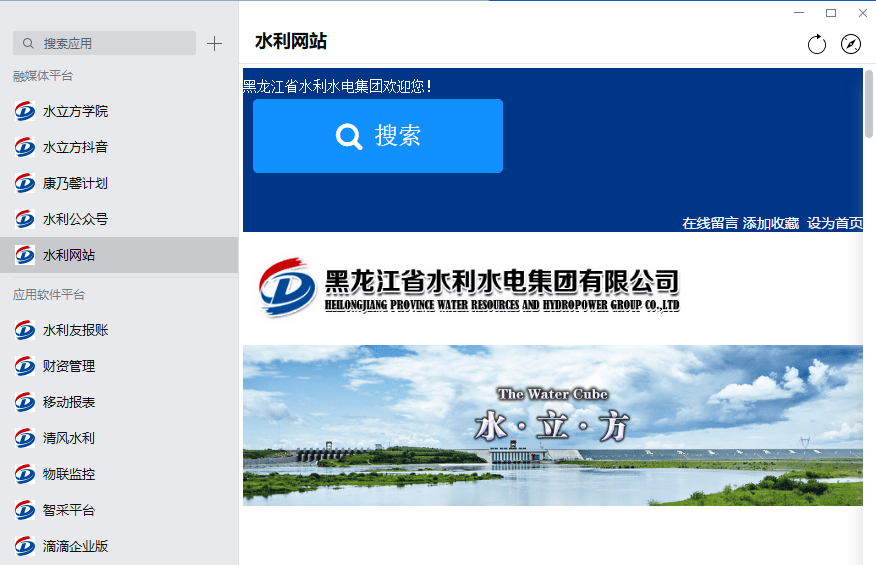Click the 水立方抖音 app icon
Screen dimensions: 876x565
pyautogui.click(x=25, y=147)
